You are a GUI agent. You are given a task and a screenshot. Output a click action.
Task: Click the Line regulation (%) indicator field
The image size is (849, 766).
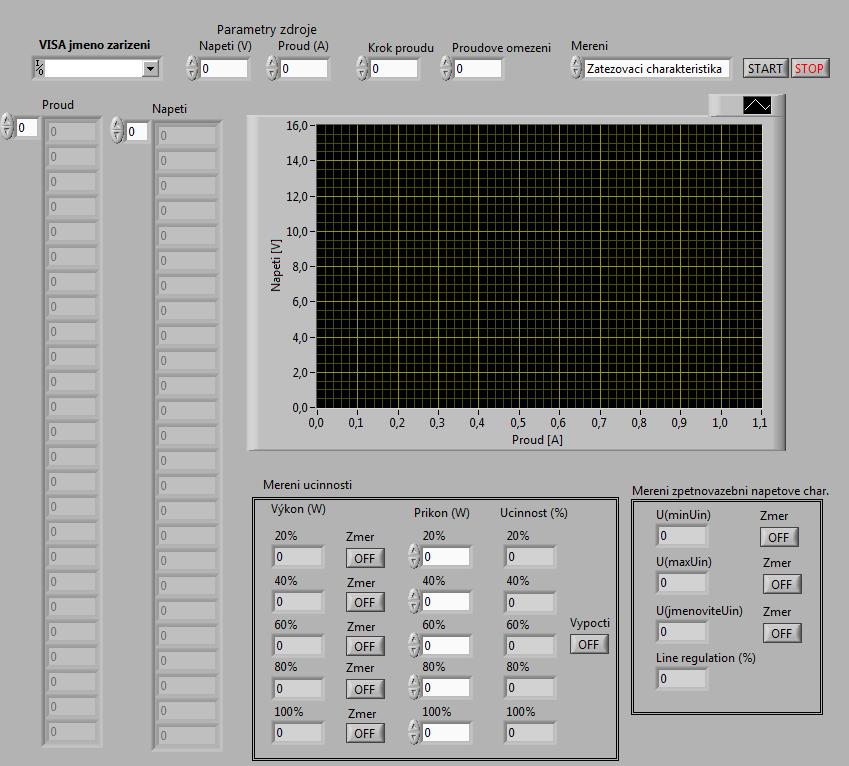point(682,679)
